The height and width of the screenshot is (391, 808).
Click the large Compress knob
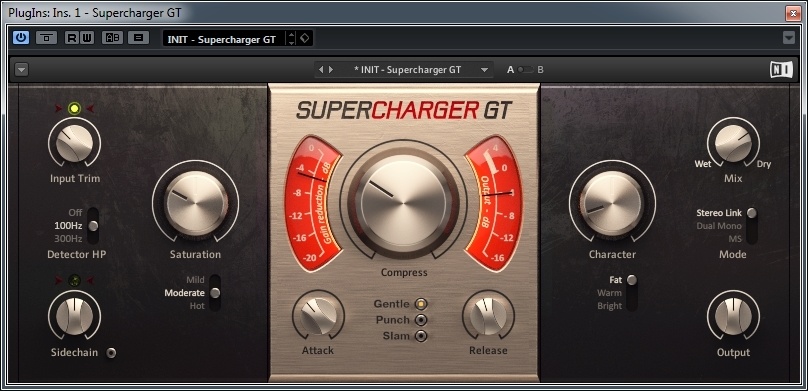click(403, 202)
